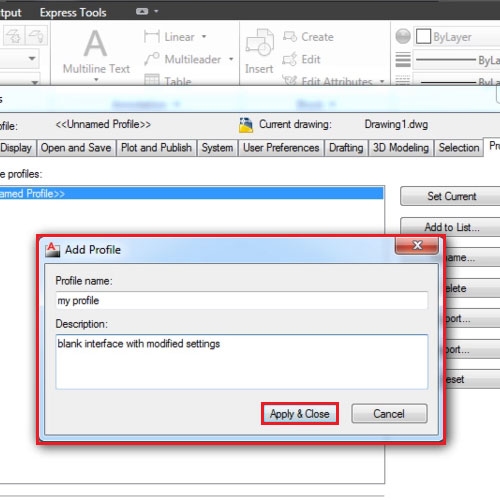Expand the ribbon options arrow beside minimize toggle
Screen dimensions: 500x500
click(x=156, y=12)
